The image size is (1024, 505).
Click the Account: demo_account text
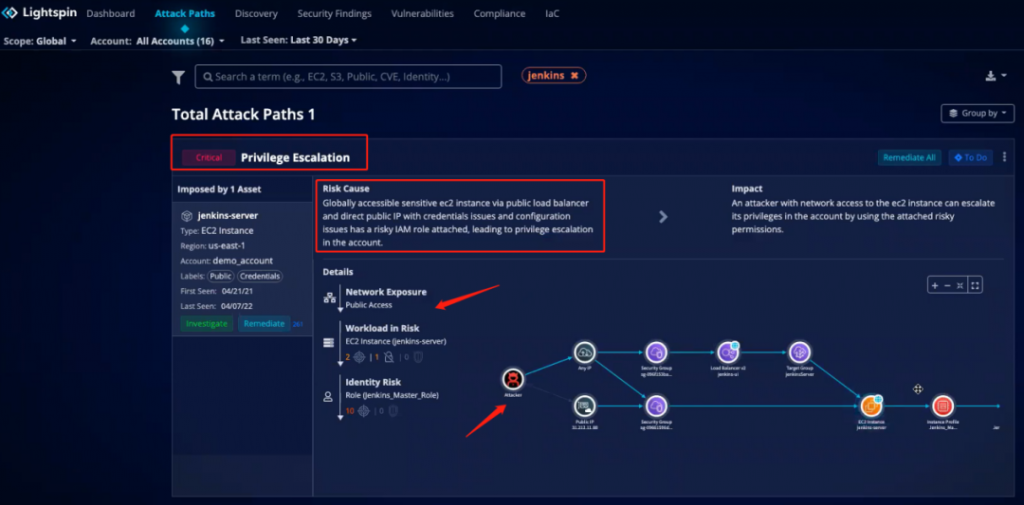pos(227,261)
